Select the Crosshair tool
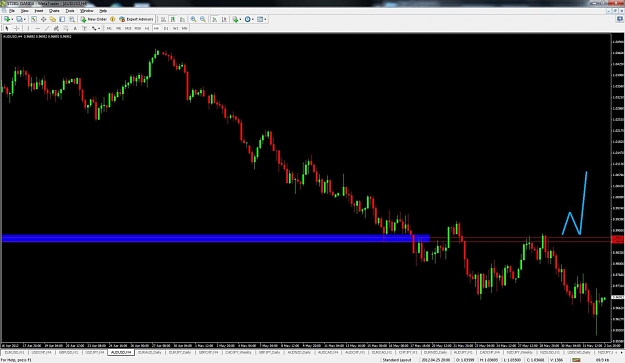Image resolution: width=625 pixels, height=363 pixels. [16, 28]
